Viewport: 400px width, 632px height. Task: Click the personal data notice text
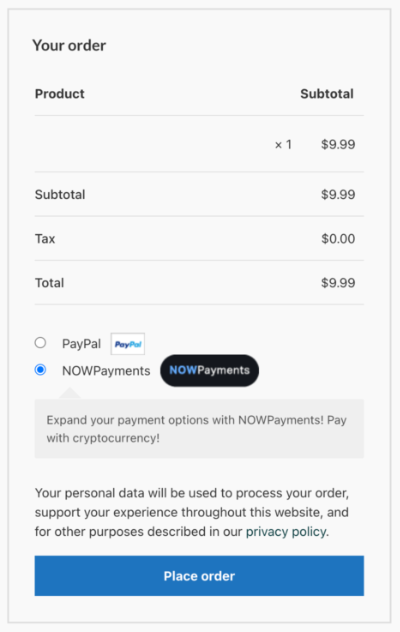click(192, 512)
